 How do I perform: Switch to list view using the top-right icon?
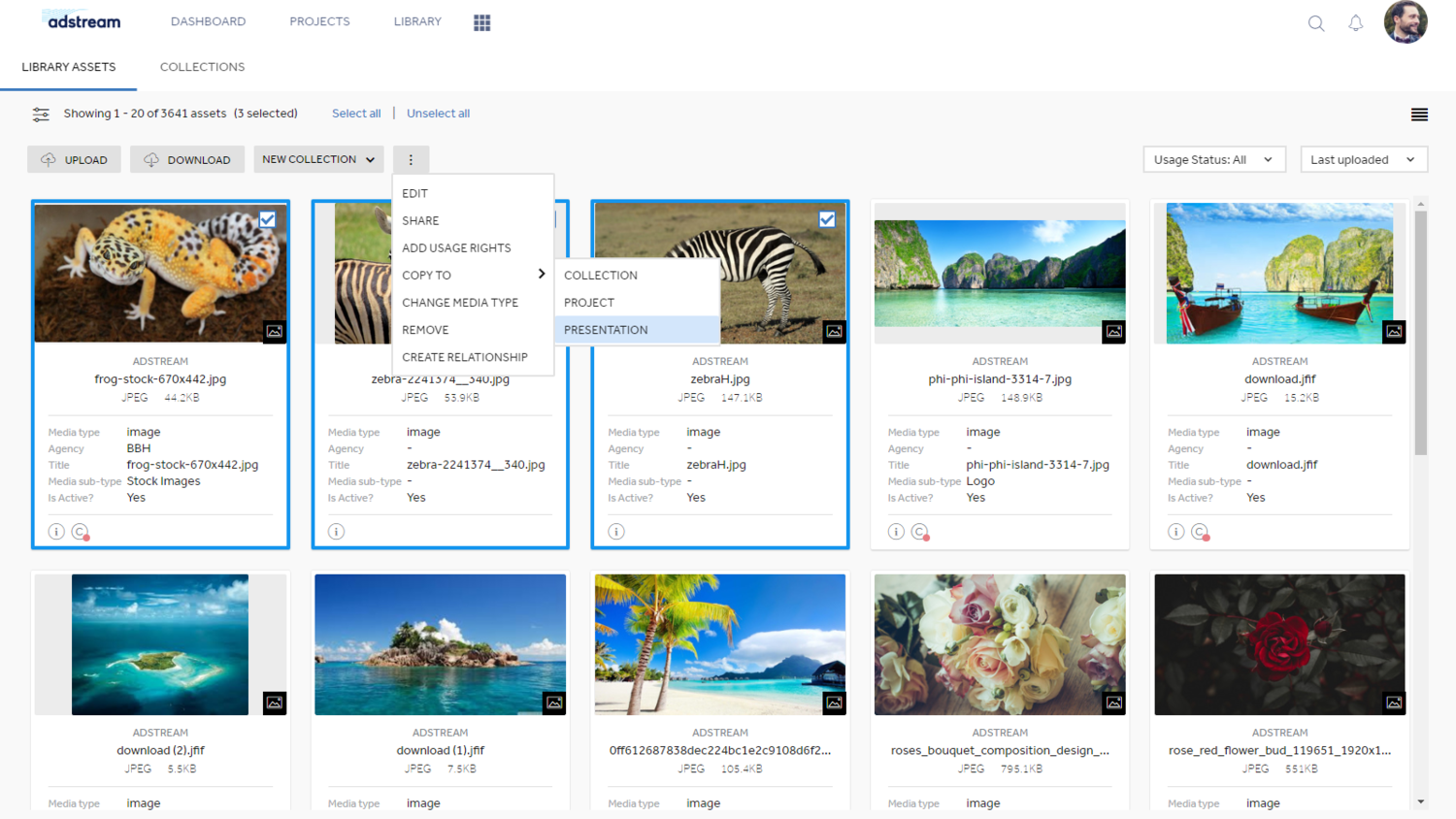1419,114
